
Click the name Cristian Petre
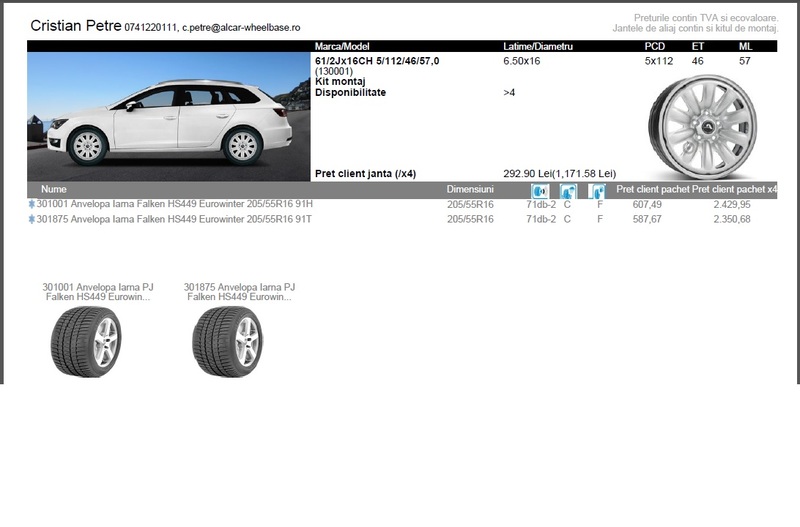(x=76, y=26)
